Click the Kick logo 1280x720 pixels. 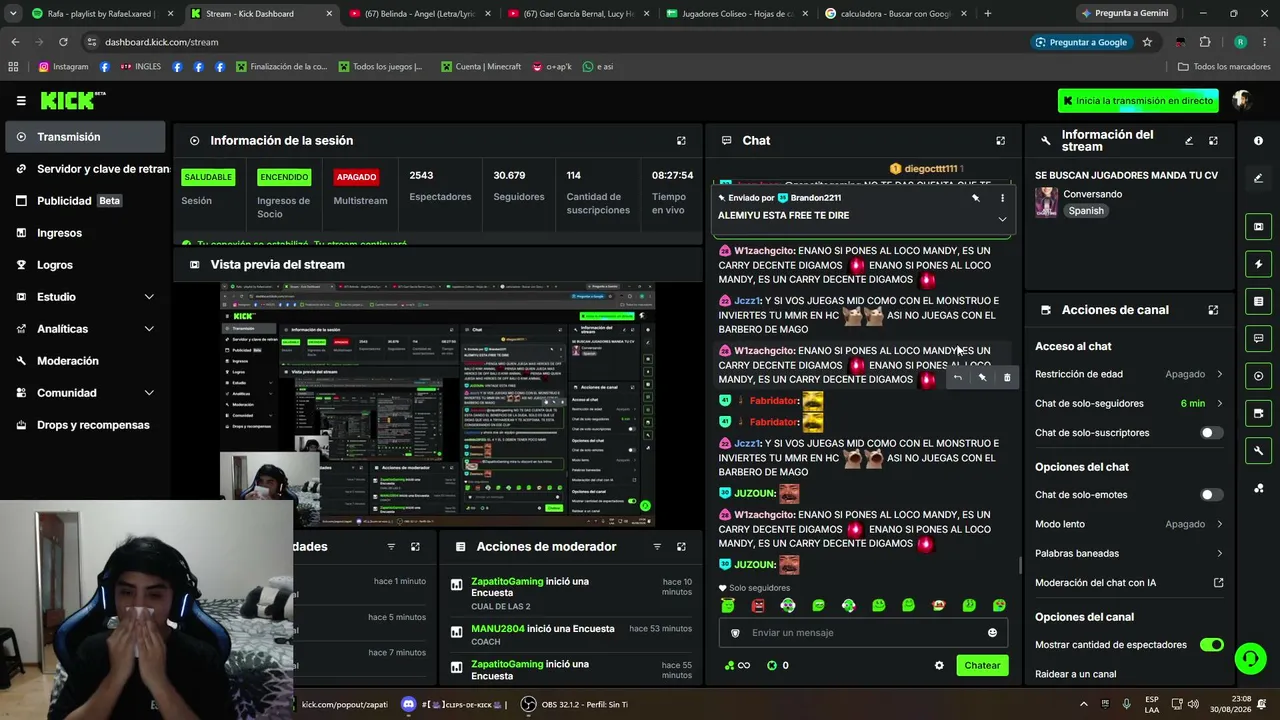click(x=72, y=100)
